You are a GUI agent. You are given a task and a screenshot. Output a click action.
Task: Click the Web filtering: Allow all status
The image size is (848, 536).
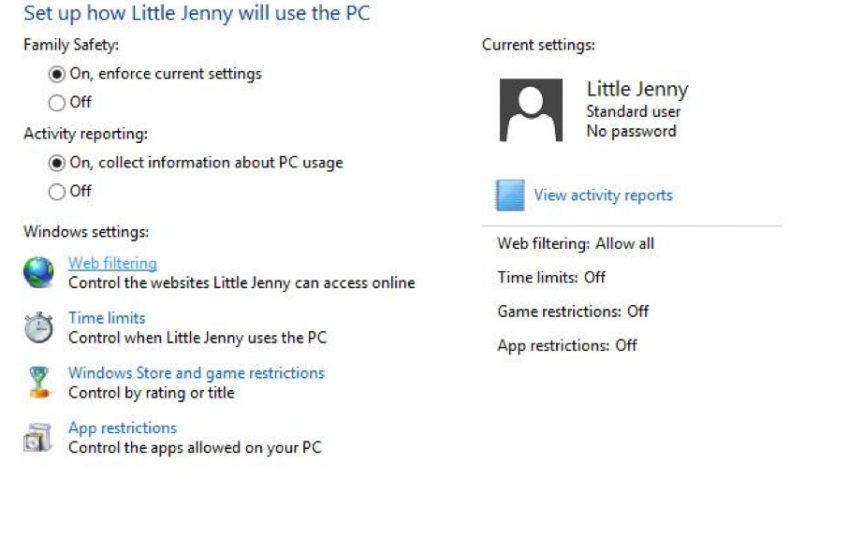(576, 243)
